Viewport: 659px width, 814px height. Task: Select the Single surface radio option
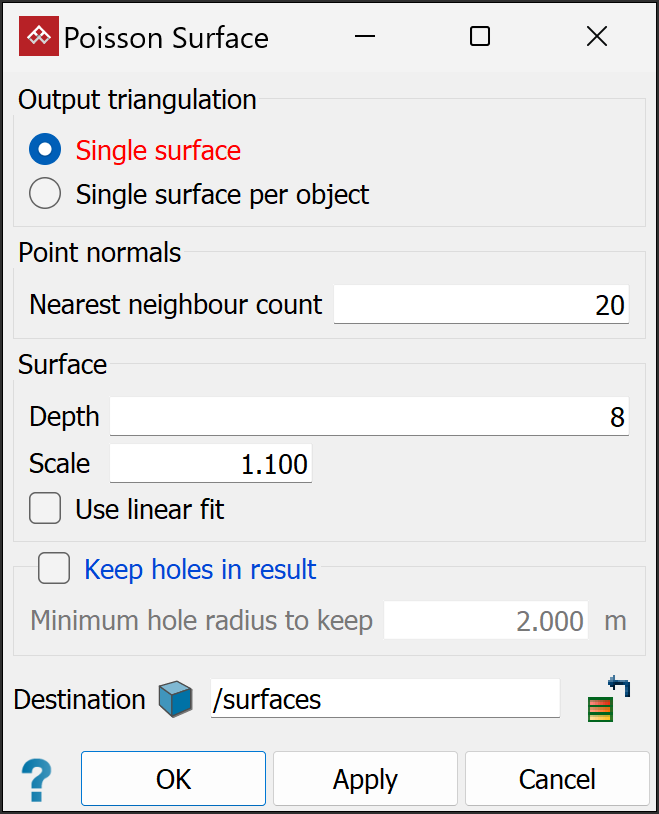click(x=45, y=151)
